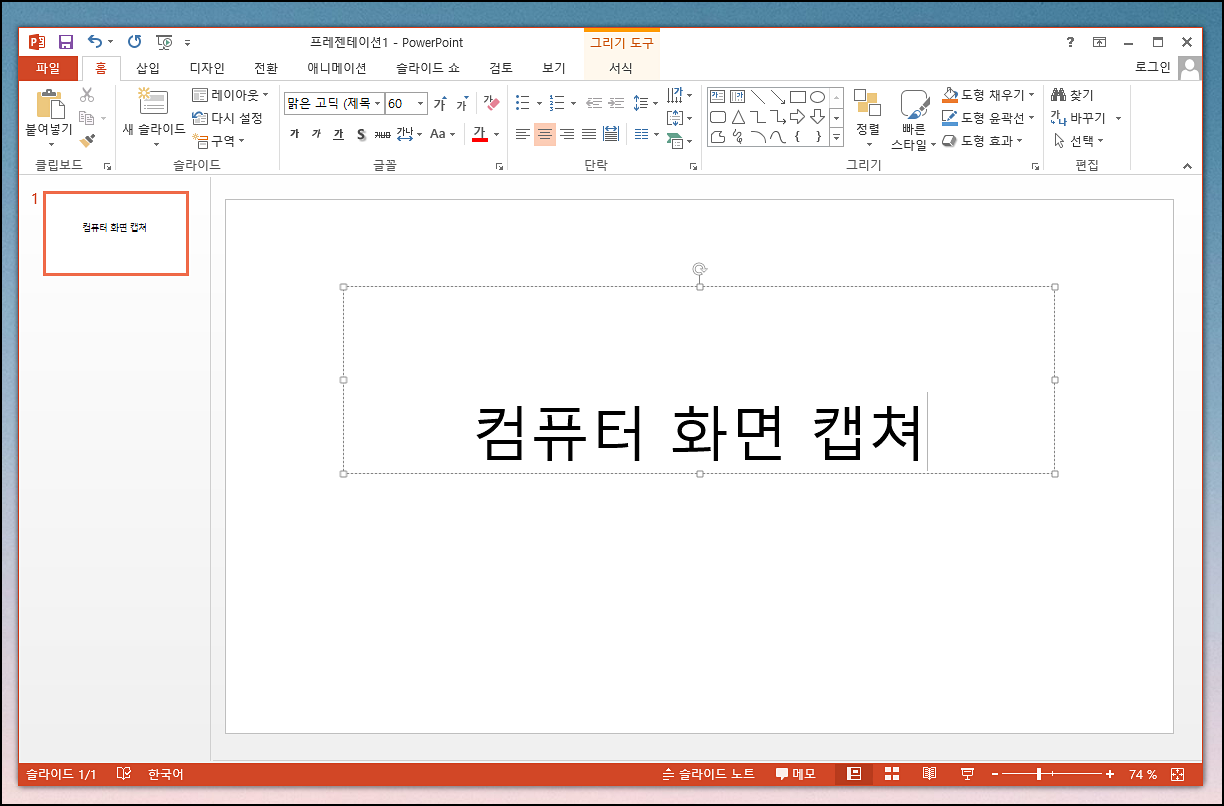Screen dimensions: 1224x806
Task: Select the right arrow shape in gallery
Action: (798, 117)
